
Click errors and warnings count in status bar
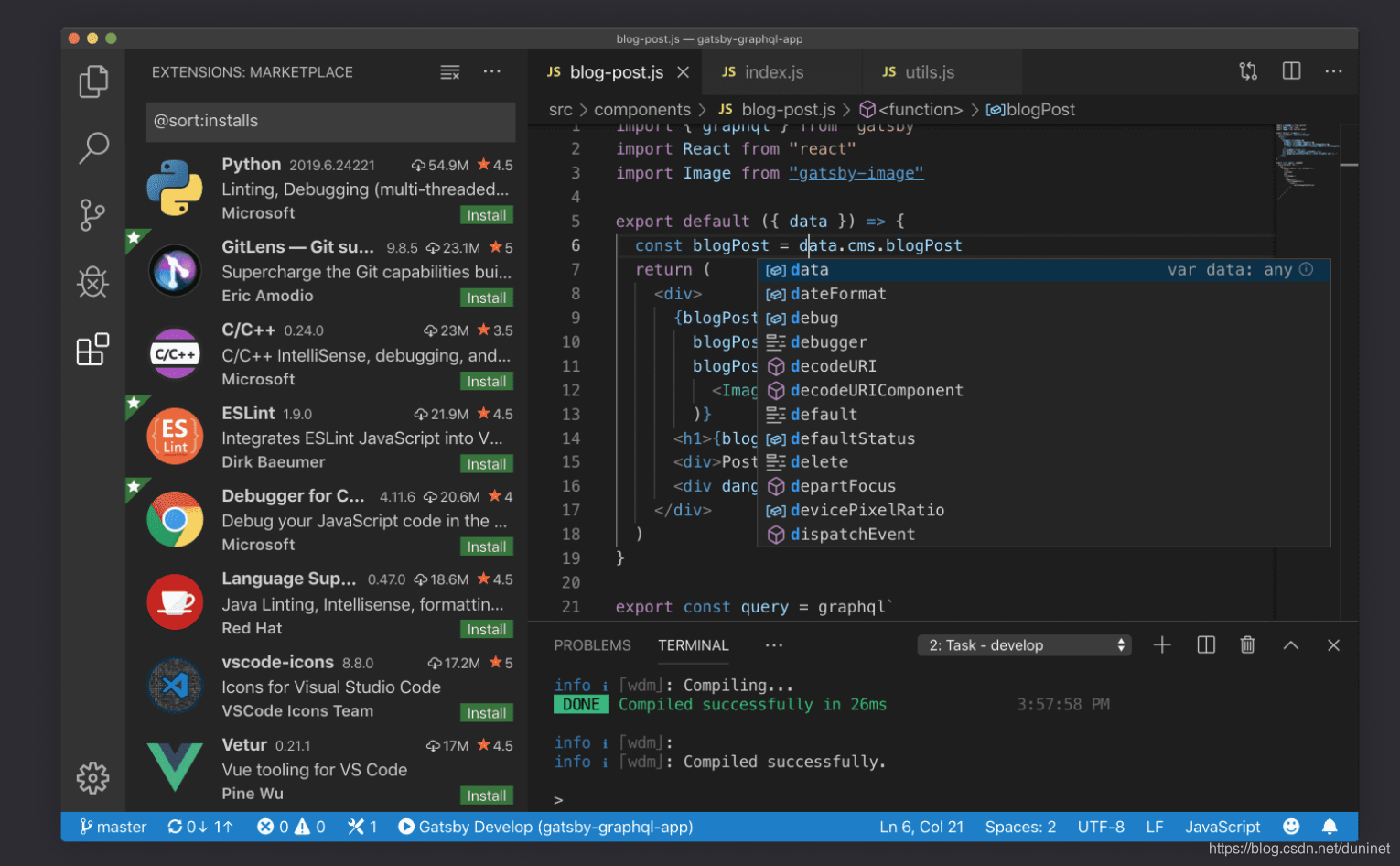click(x=291, y=827)
